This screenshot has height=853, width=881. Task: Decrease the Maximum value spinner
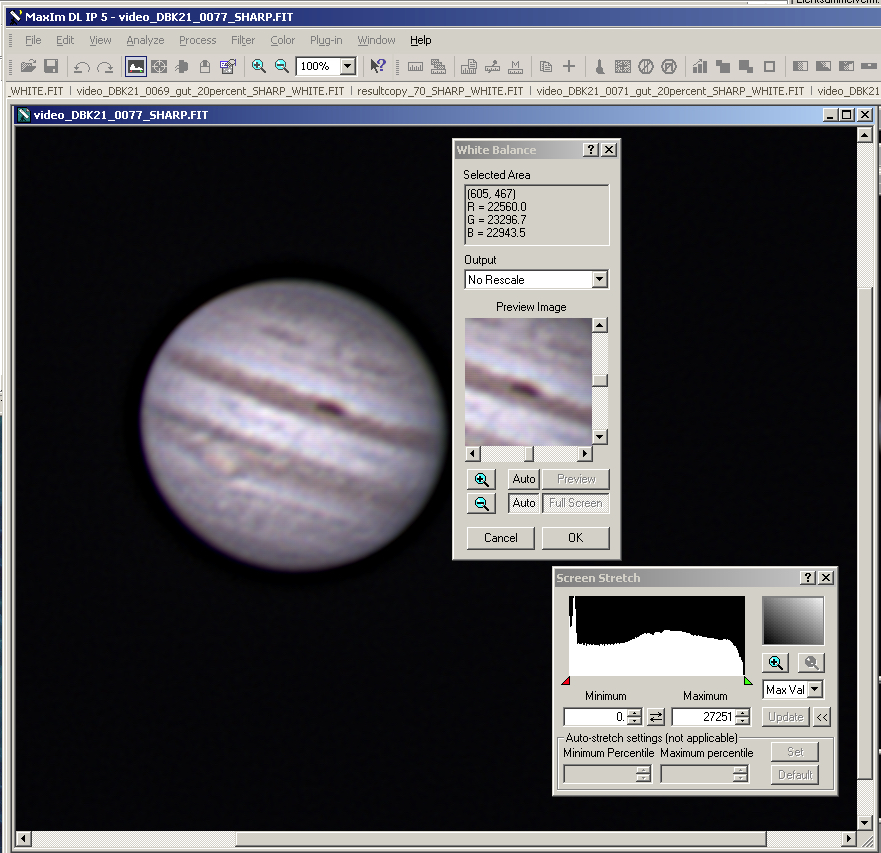point(742,721)
